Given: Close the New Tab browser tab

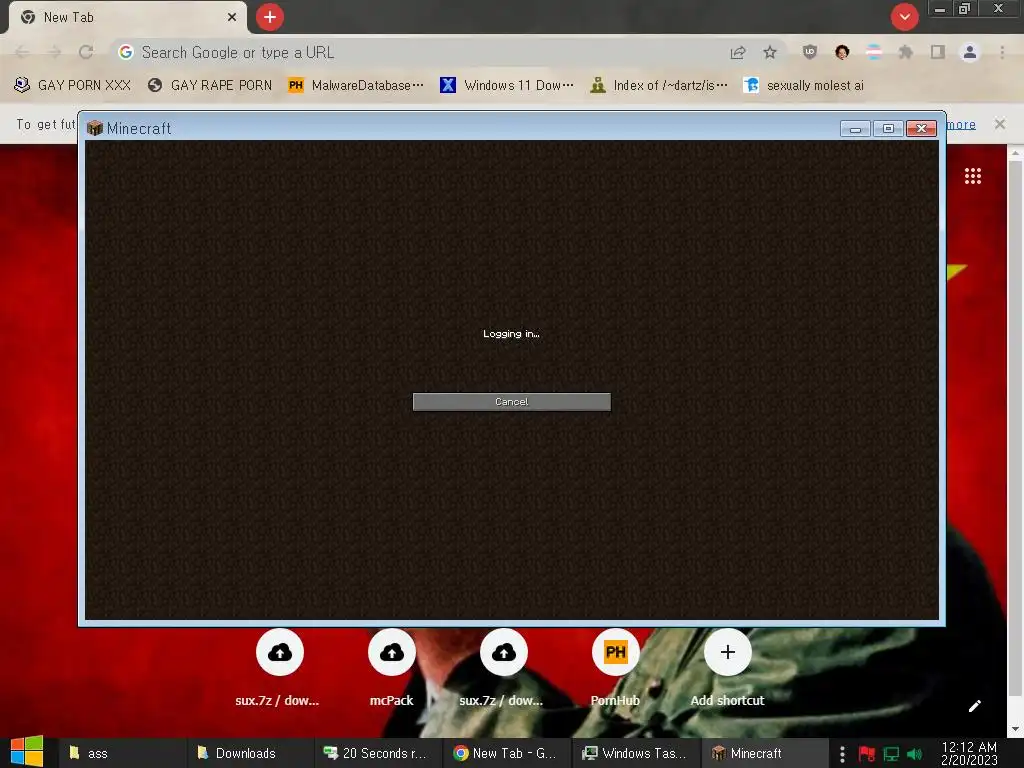Looking at the screenshot, I should [232, 17].
